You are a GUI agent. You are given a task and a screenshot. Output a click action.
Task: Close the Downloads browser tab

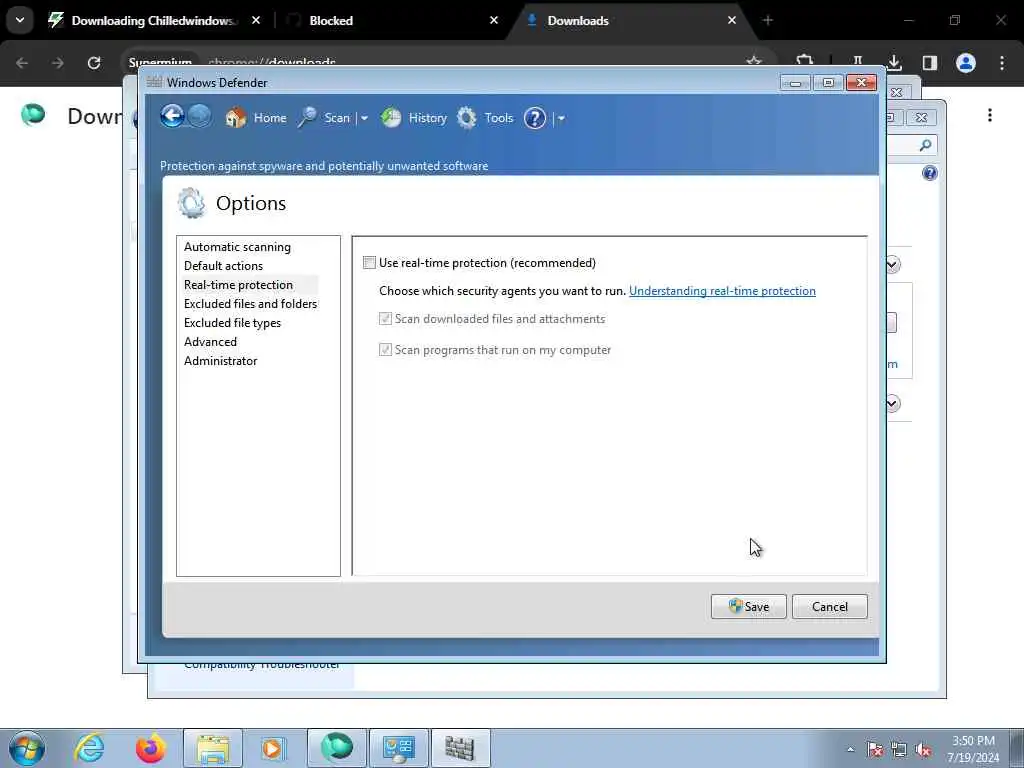point(732,20)
